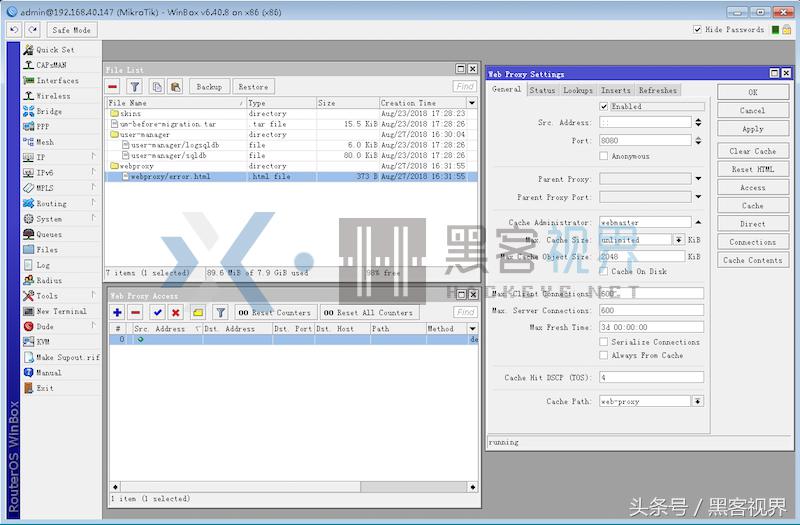Image resolution: width=800 pixels, height=525 pixels.
Task: Open CAPsMAN menu item
Action: click(x=51, y=65)
